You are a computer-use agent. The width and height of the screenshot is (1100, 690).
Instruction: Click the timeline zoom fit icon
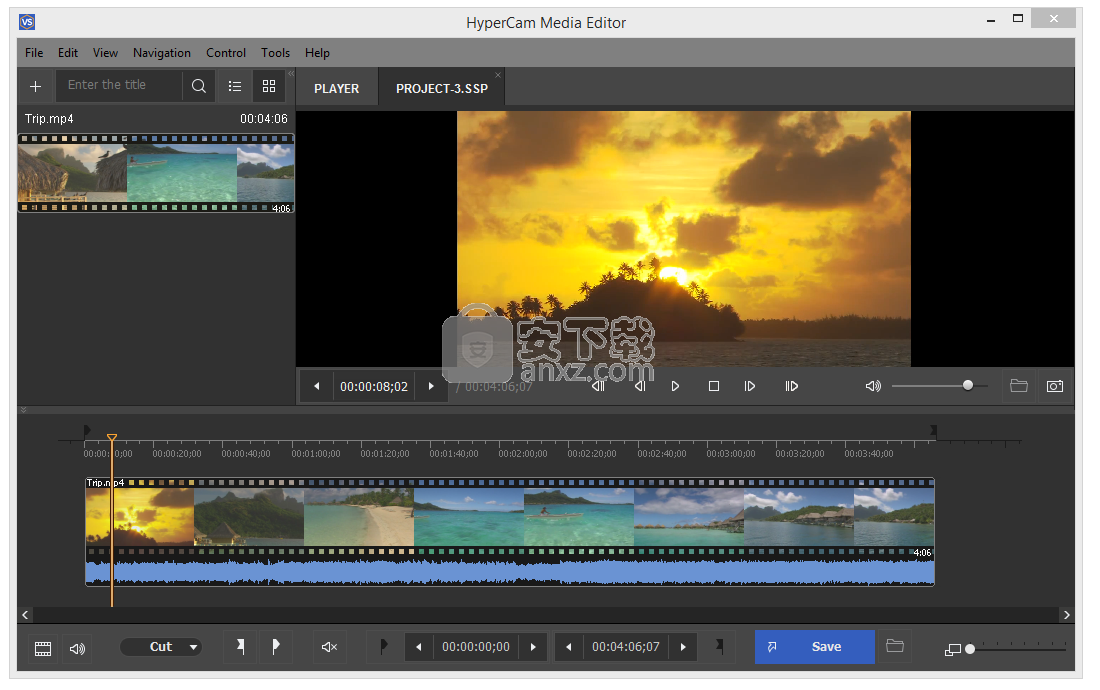tap(952, 650)
